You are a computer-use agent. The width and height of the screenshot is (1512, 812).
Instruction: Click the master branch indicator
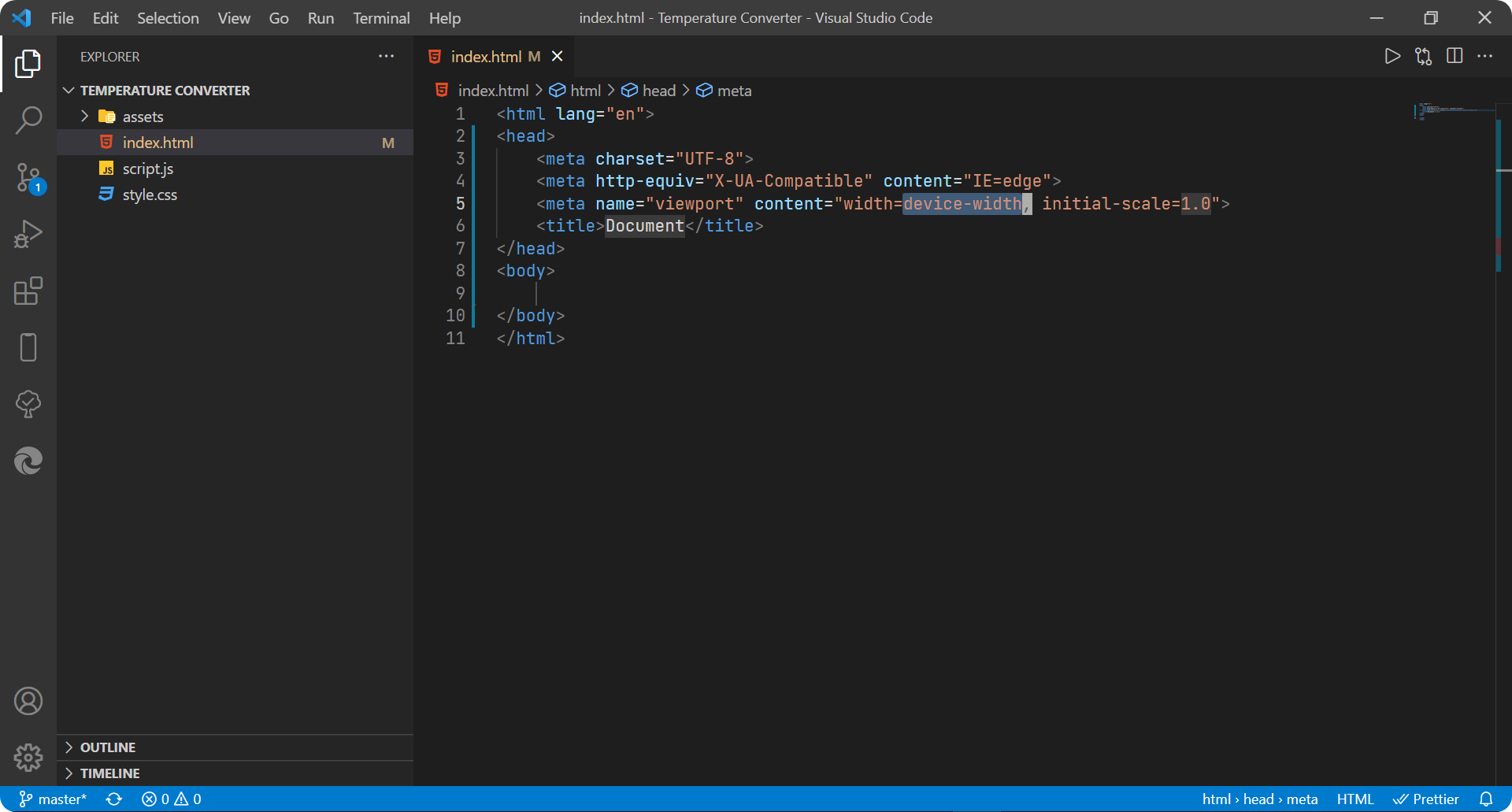(54, 799)
